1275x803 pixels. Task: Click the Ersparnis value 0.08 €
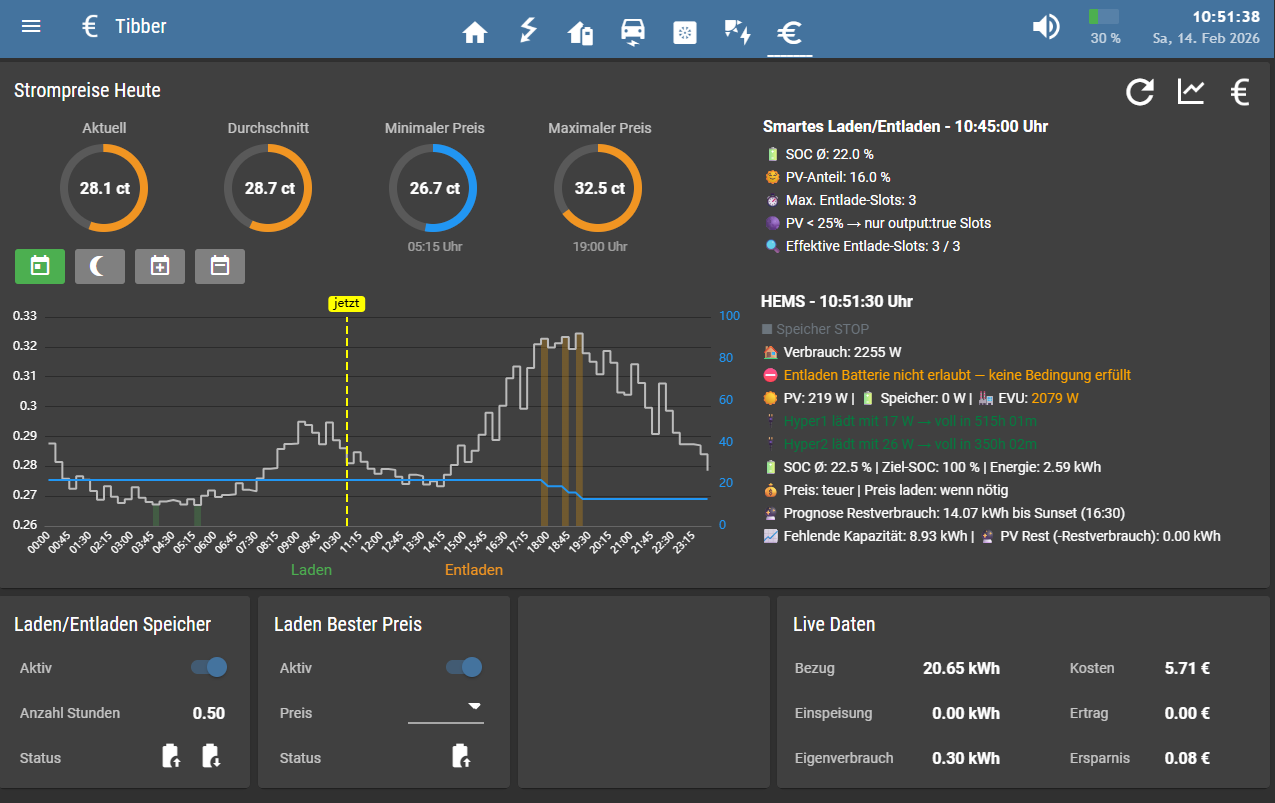click(x=1187, y=758)
